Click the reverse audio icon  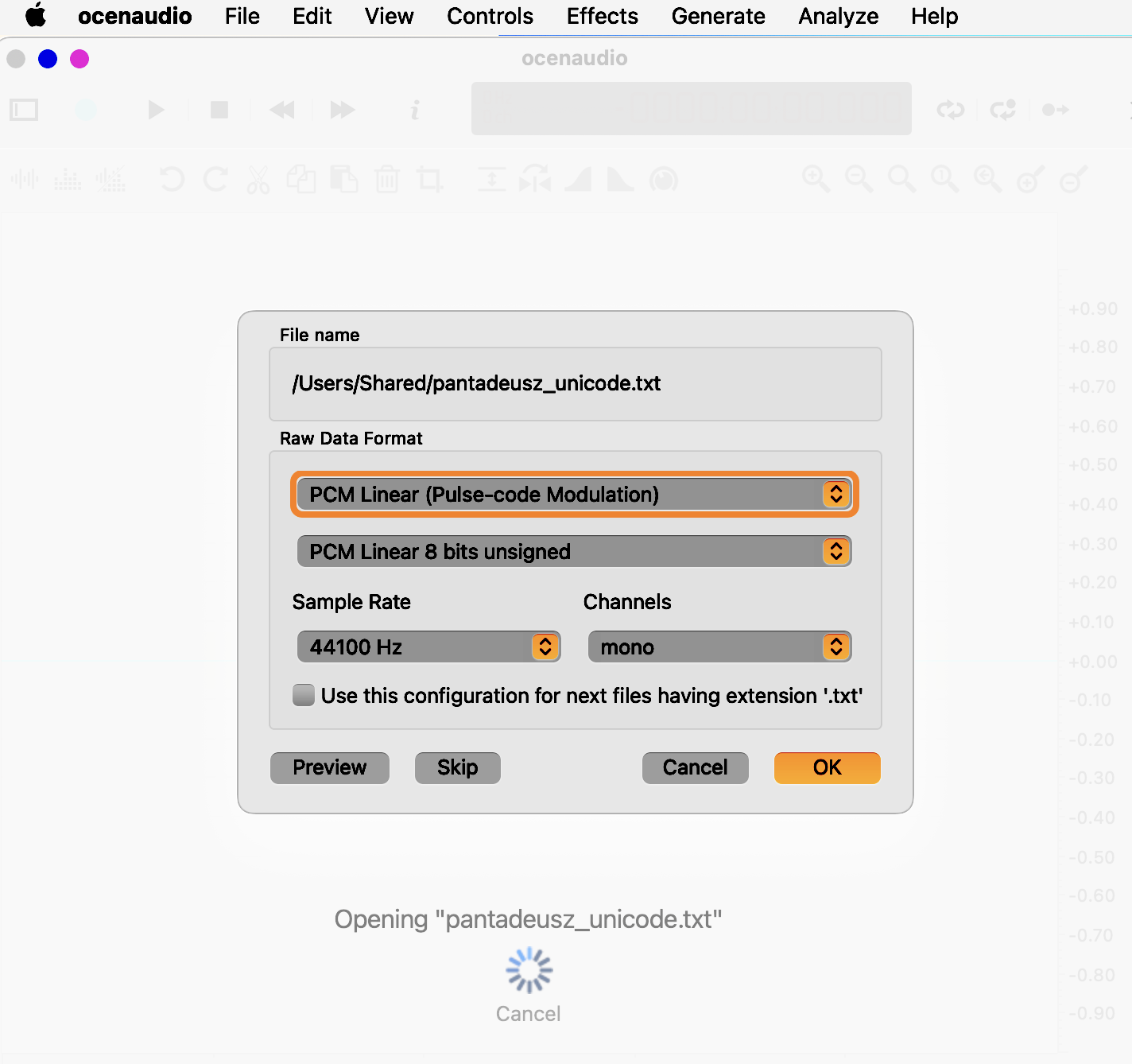pyautogui.click(x=535, y=180)
